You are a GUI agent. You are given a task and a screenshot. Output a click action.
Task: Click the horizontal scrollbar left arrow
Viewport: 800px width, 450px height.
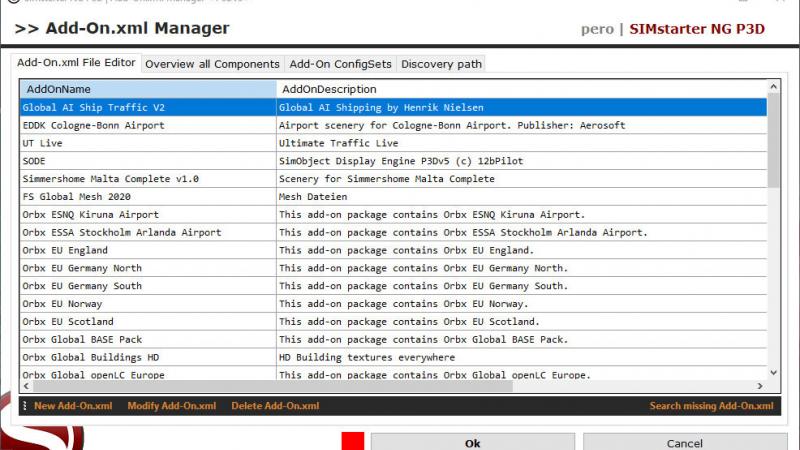tap(27, 386)
